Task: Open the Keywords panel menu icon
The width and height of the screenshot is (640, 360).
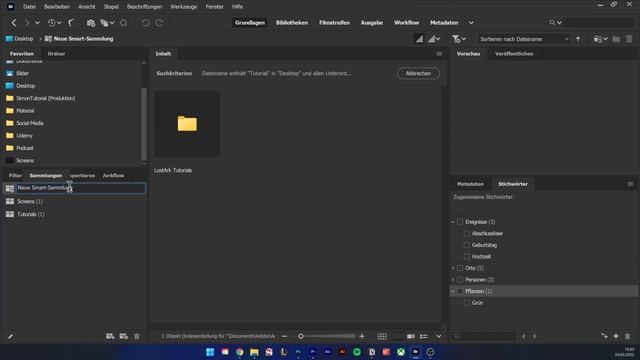Action: point(630,184)
